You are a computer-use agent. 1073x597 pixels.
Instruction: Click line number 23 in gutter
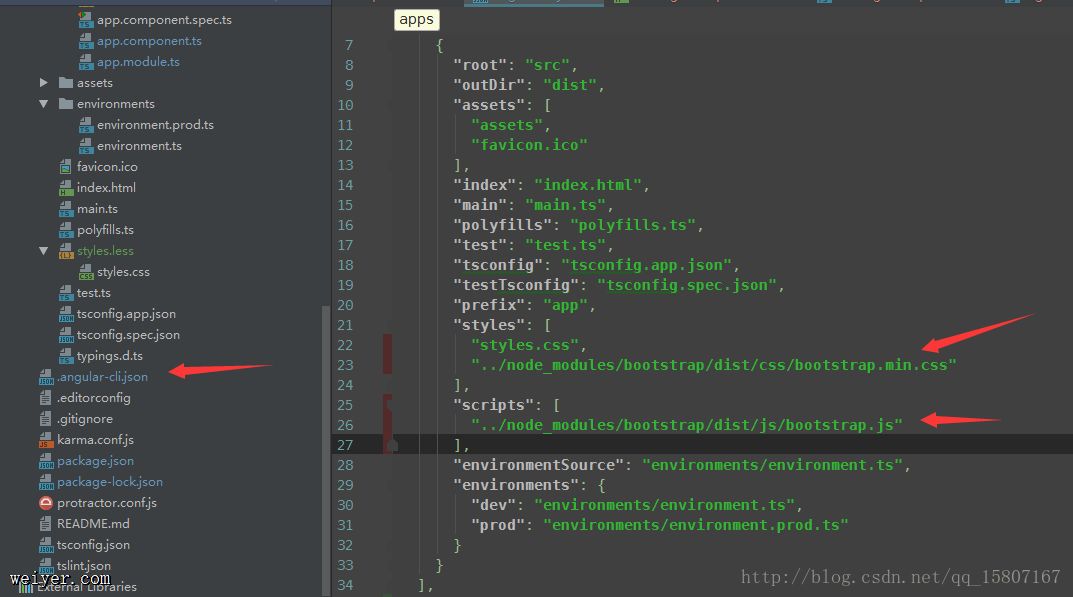(346, 366)
